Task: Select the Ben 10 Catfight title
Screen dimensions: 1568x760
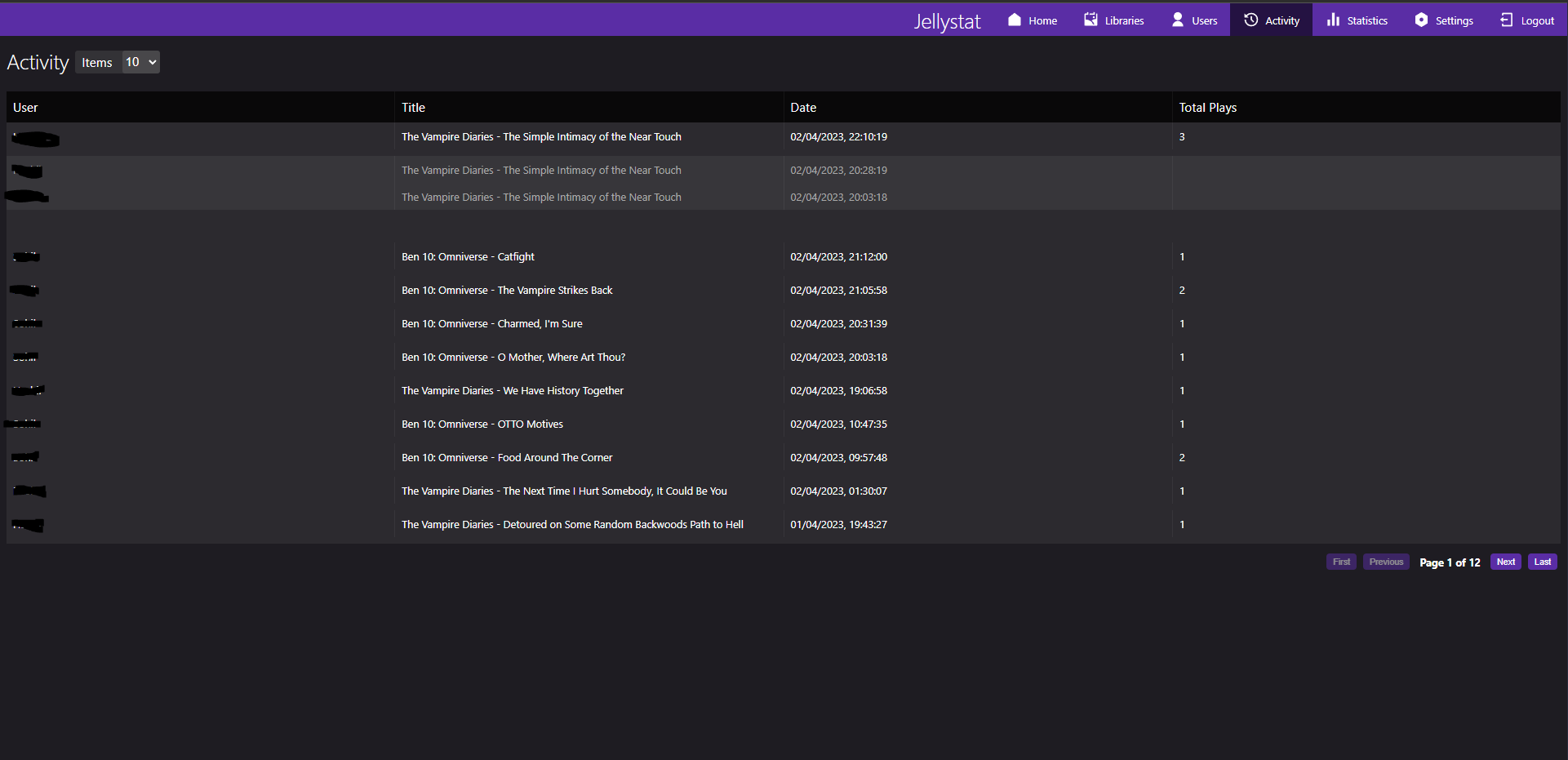Action: coord(468,257)
